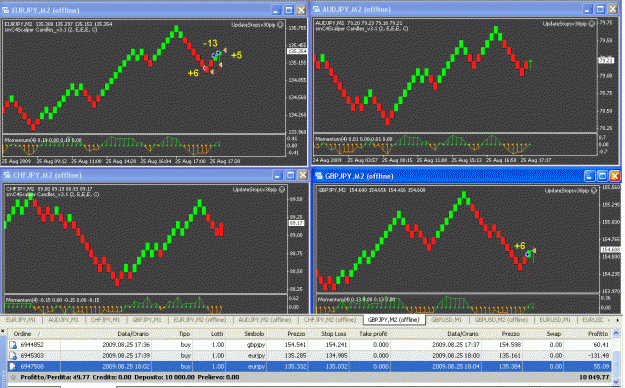Click the stop loss value 134.985

[337, 355]
